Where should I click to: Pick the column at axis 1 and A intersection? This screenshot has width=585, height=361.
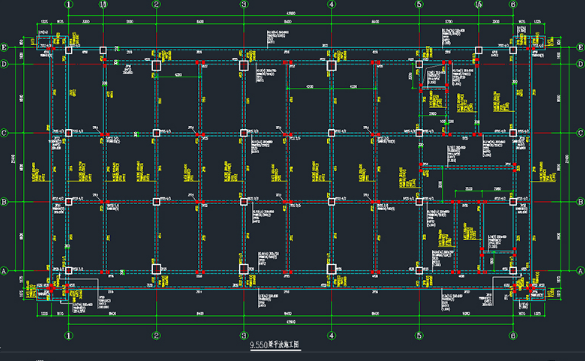[69, 270]
